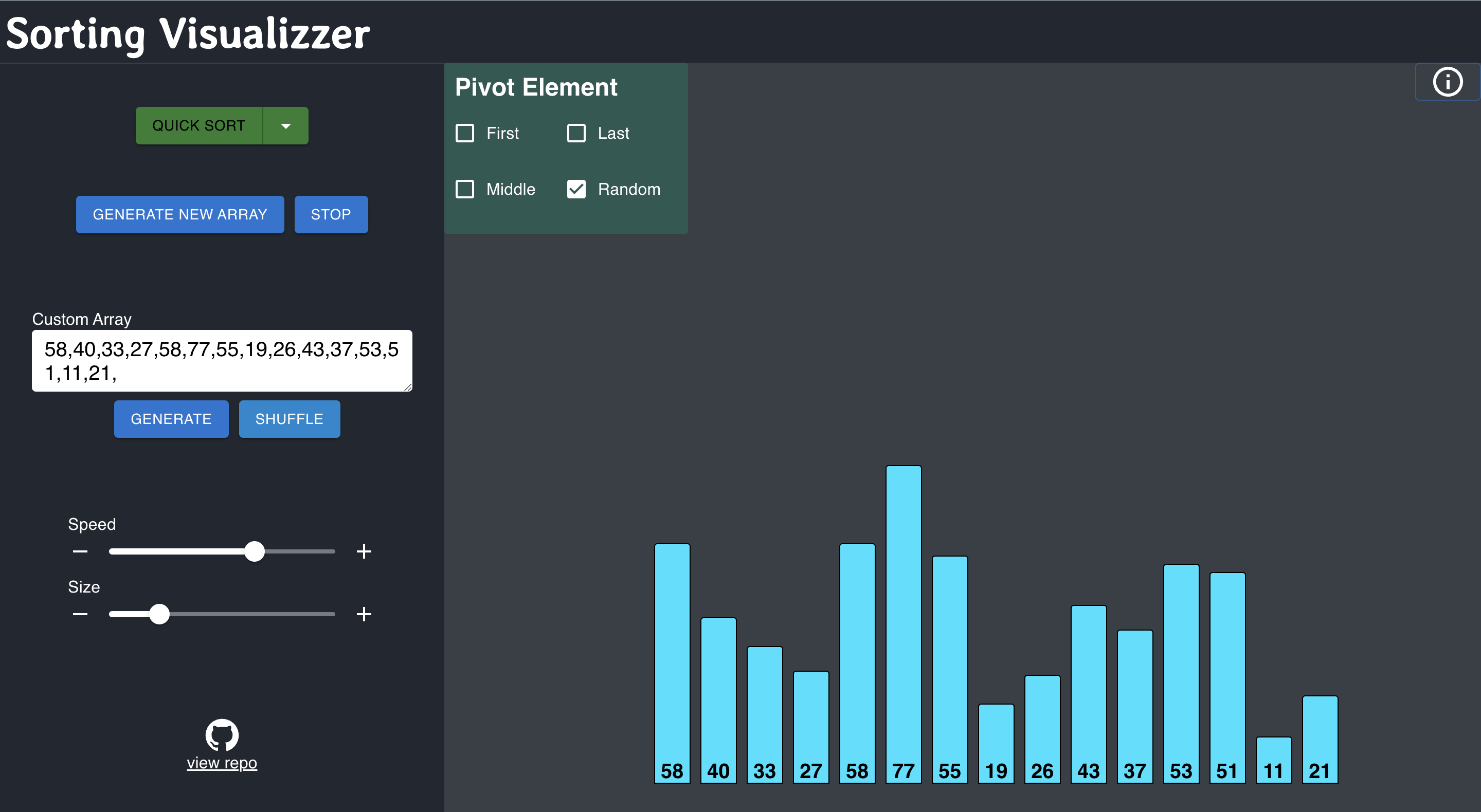Click into Custom Array text field

click(x=222, y=361)
